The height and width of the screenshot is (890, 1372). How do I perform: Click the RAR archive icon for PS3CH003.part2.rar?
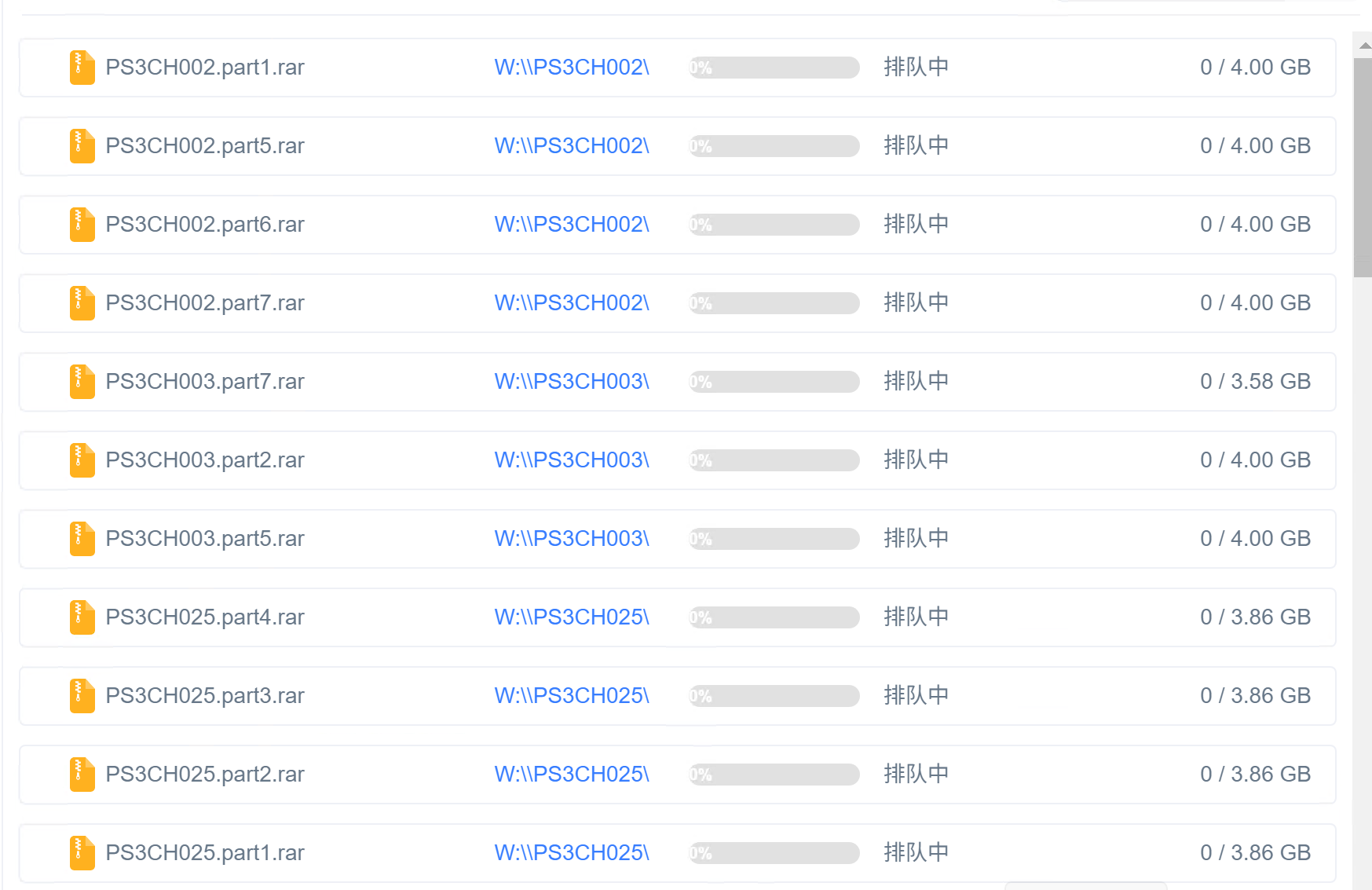pyautogui.click(x=81, y=460)
